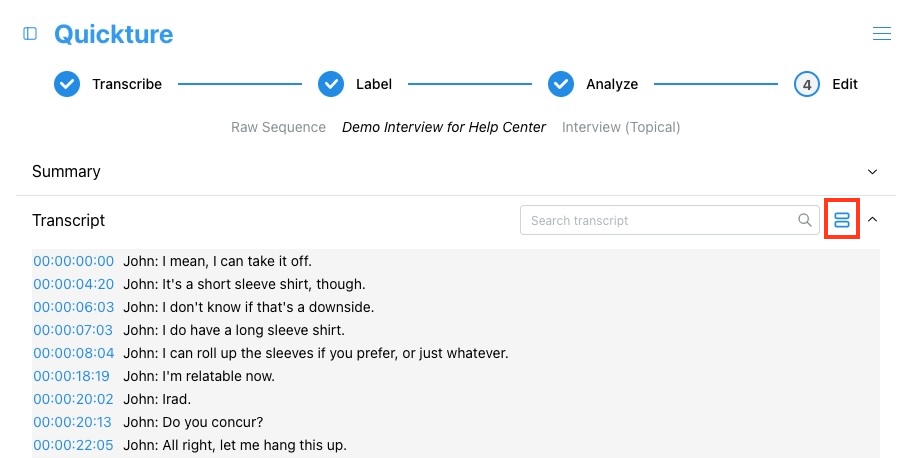Screen dimensions: 906x458
Task: Click the step 4 Edit circle
Action: pos(807,84)
